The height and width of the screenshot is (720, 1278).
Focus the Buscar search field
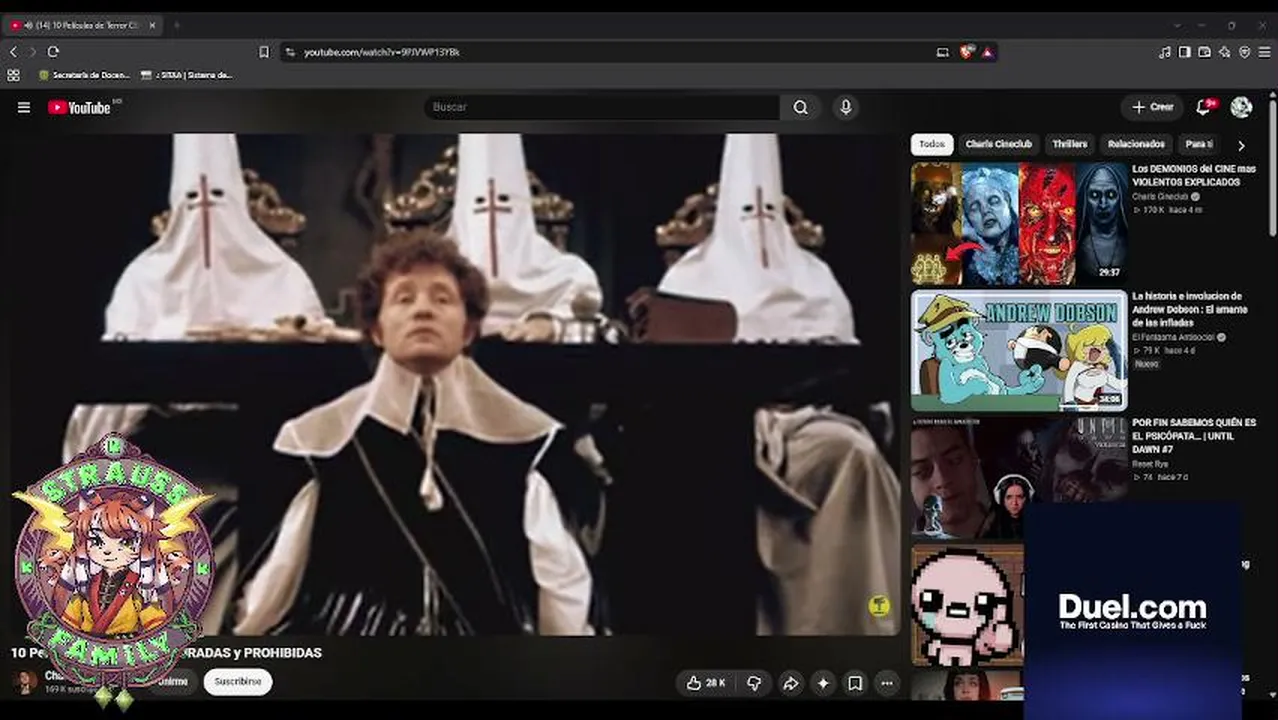click(x=602, y=107)
